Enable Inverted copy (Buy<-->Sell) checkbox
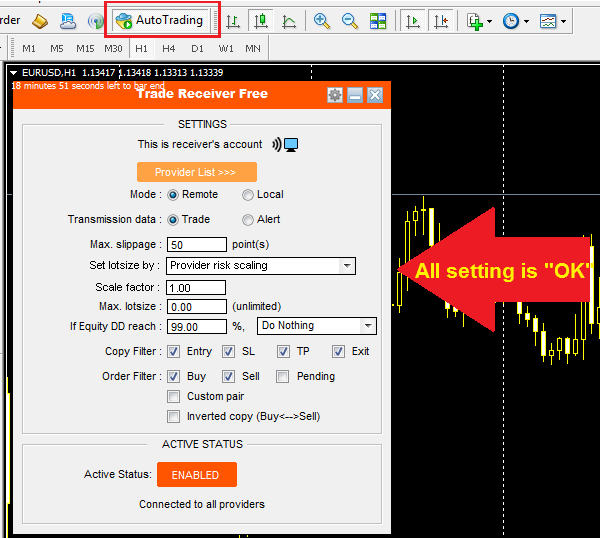The width and height of the screenshot is (600, 538). click(x=173, y=416)
